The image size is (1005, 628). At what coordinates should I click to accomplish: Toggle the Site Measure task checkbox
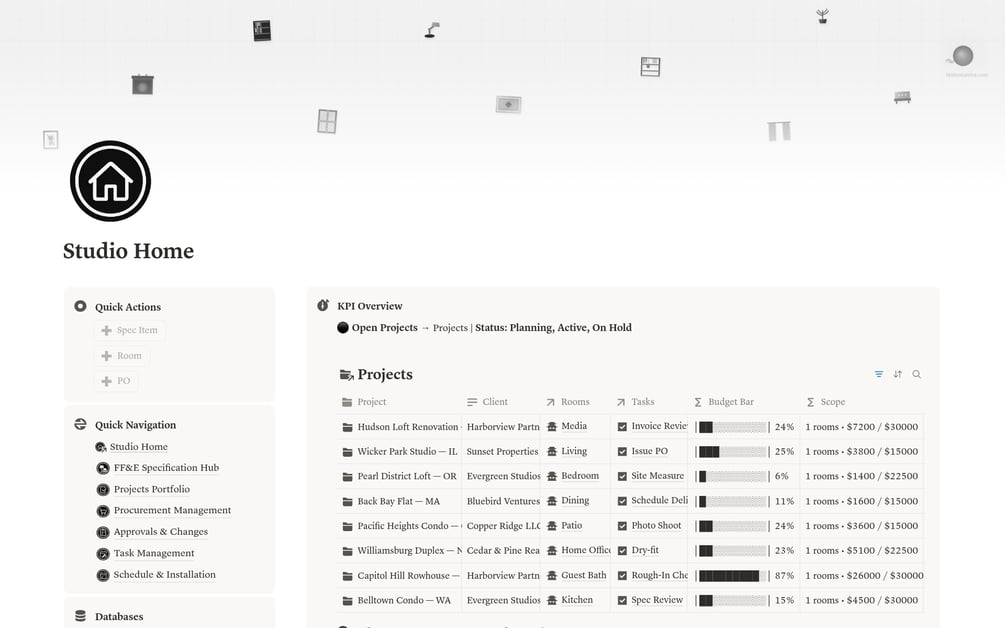point(622,477)
